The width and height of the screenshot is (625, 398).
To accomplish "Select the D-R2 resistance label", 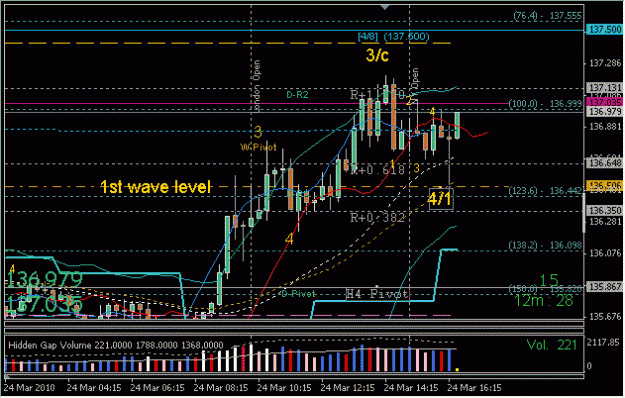I will click(297, 95).
